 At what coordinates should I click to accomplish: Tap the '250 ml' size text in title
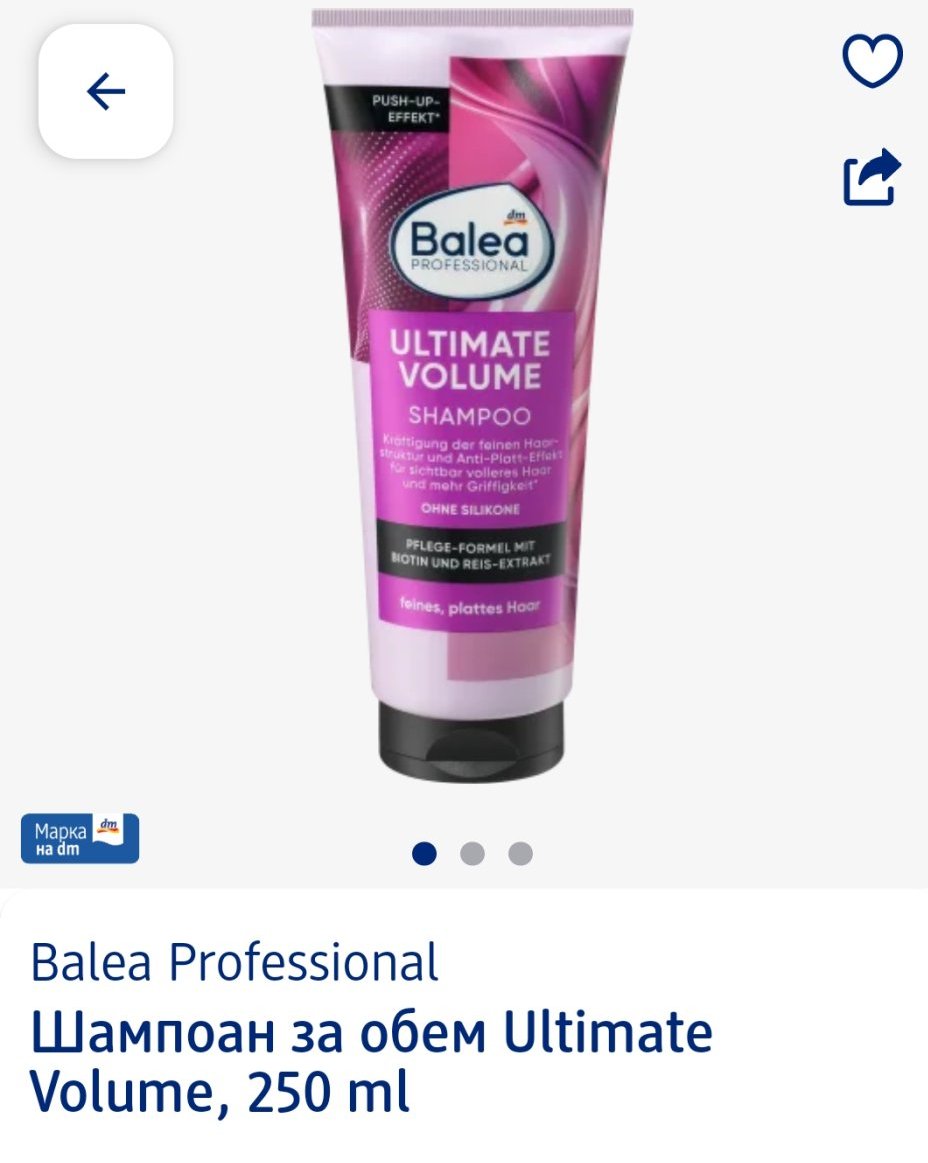click(329, 1092)
